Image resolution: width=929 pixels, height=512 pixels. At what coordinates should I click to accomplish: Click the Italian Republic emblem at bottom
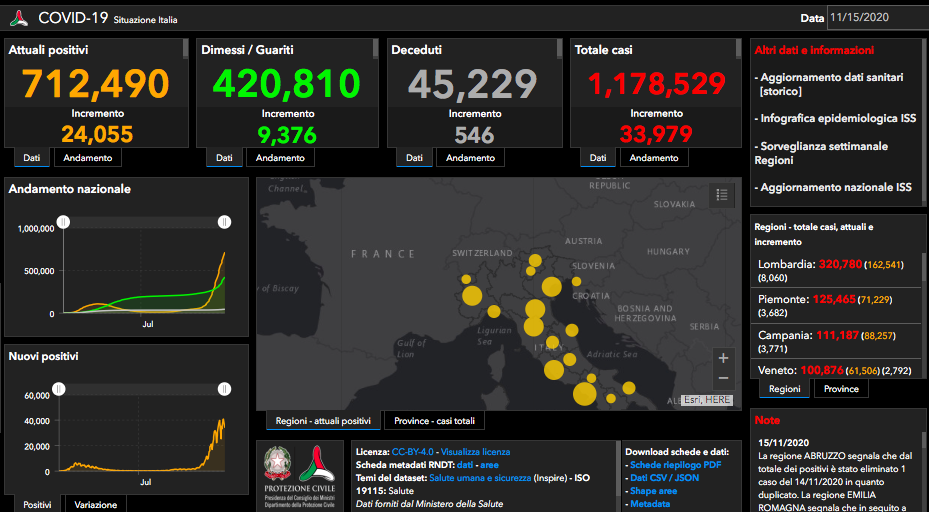pos(278,464)
